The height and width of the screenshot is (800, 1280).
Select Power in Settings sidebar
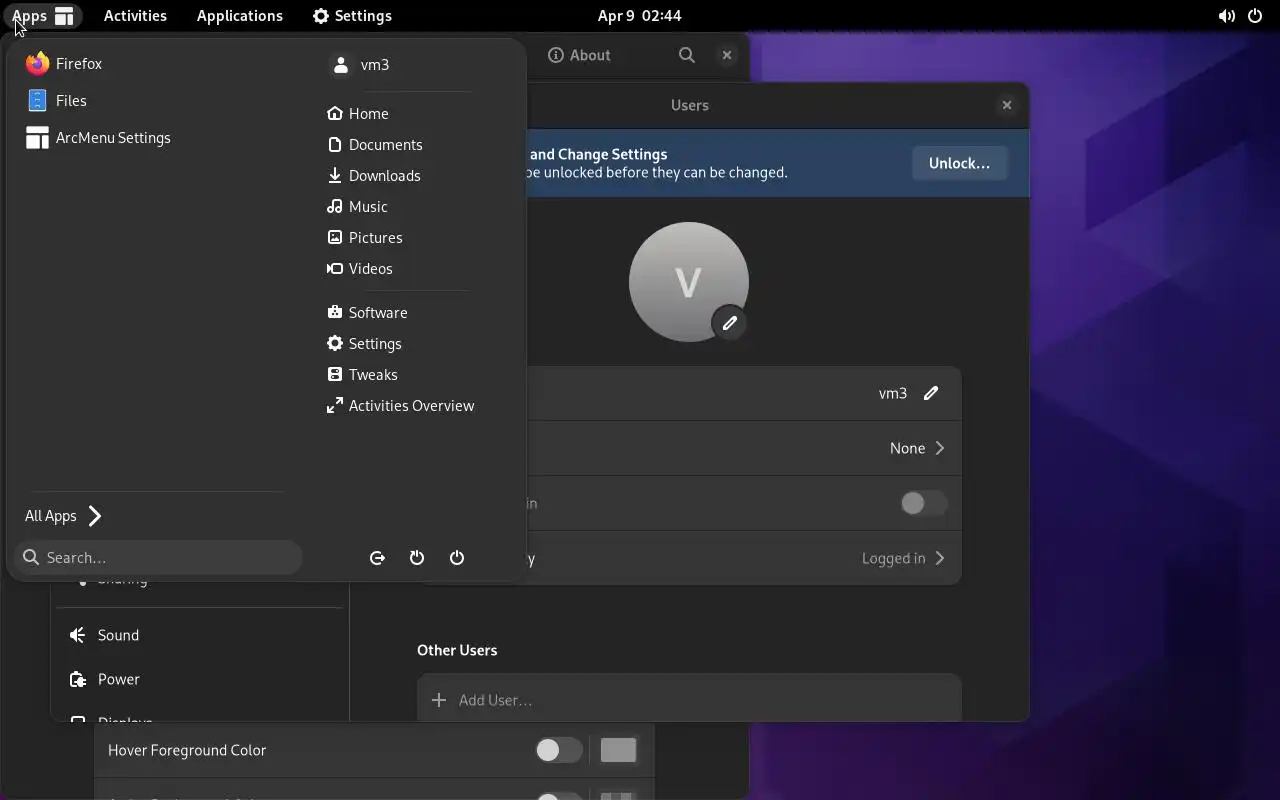[x=200, y=679]
